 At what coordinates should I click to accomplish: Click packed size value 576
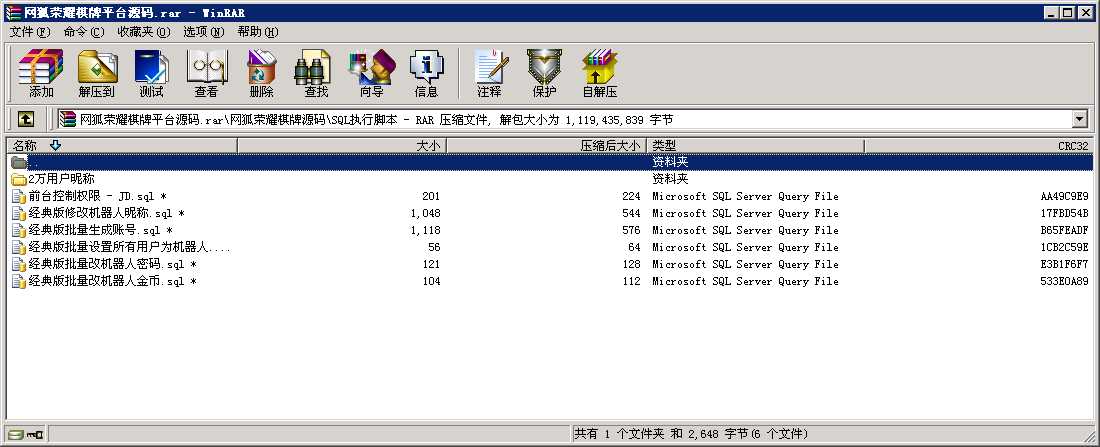pos(631,230)
